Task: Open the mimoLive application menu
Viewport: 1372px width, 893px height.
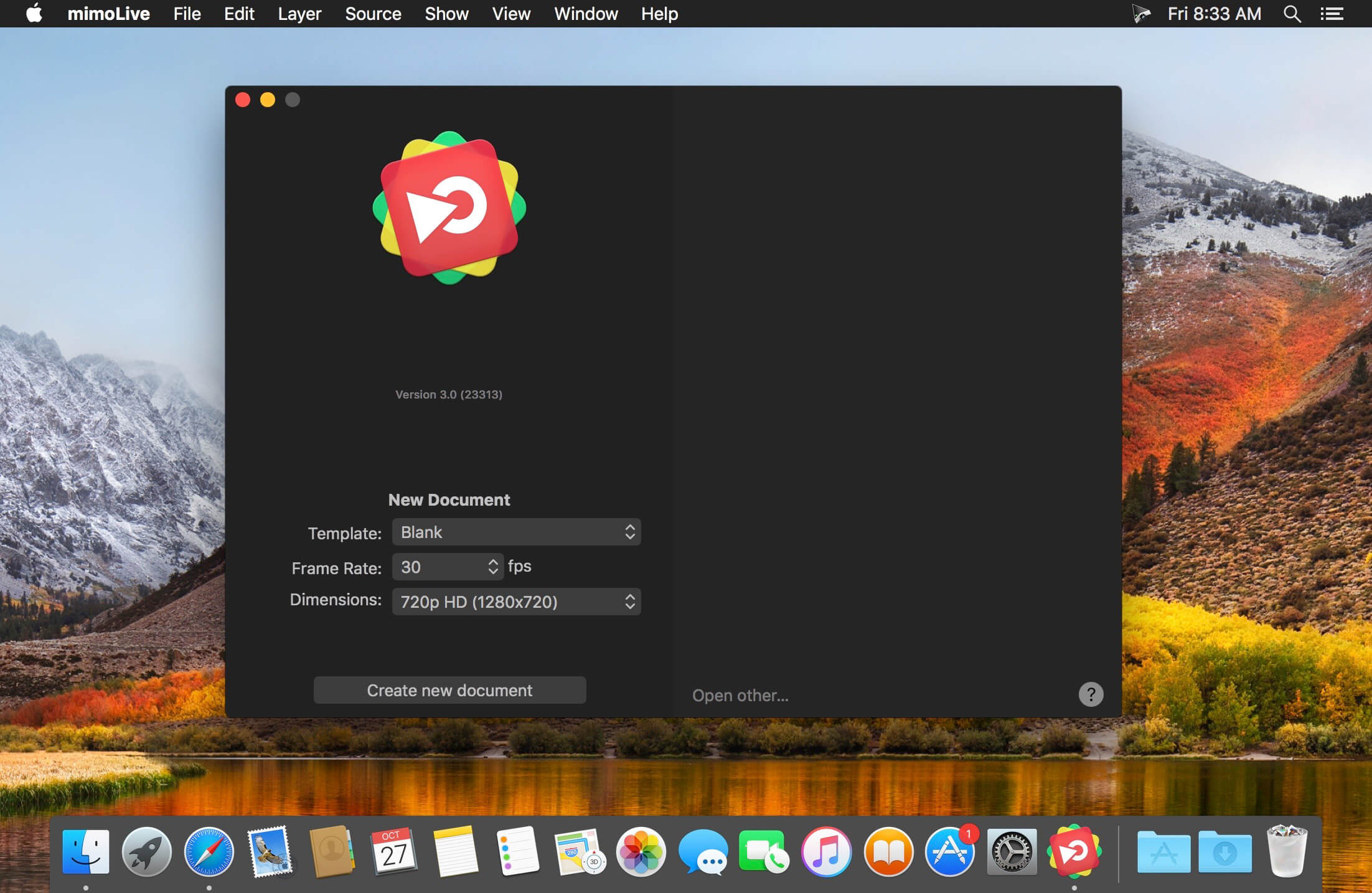Action: 108,14
